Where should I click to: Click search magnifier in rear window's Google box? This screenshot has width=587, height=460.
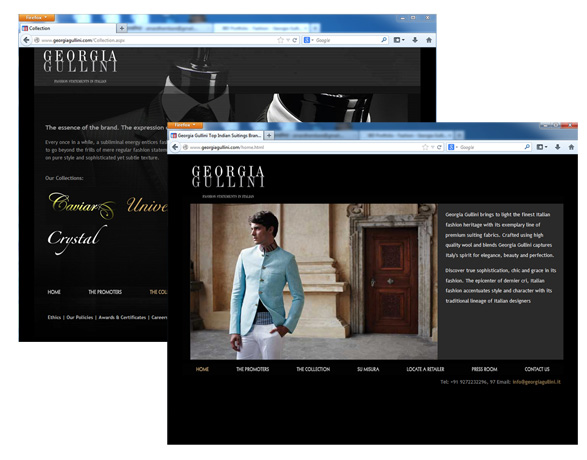384,40
